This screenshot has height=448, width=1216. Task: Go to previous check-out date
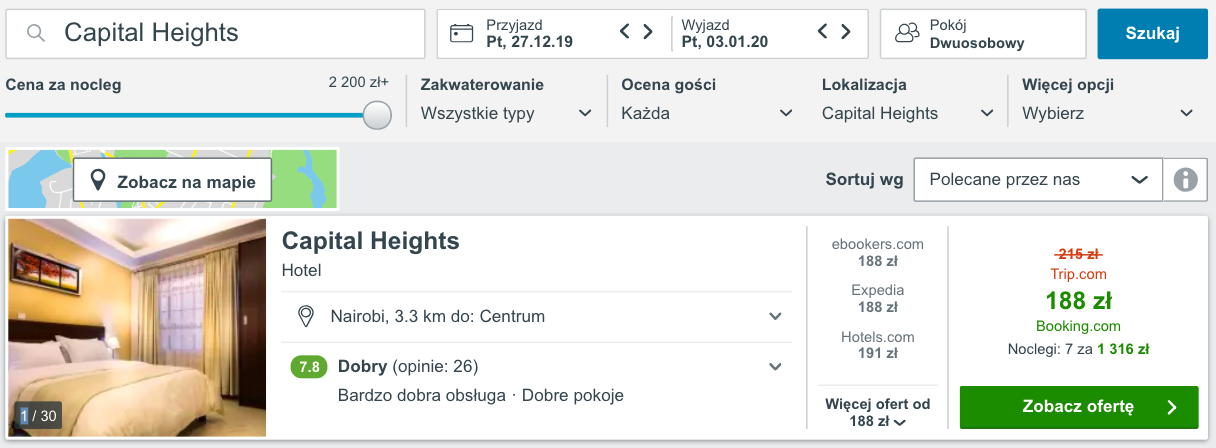(x=823, y=32)
